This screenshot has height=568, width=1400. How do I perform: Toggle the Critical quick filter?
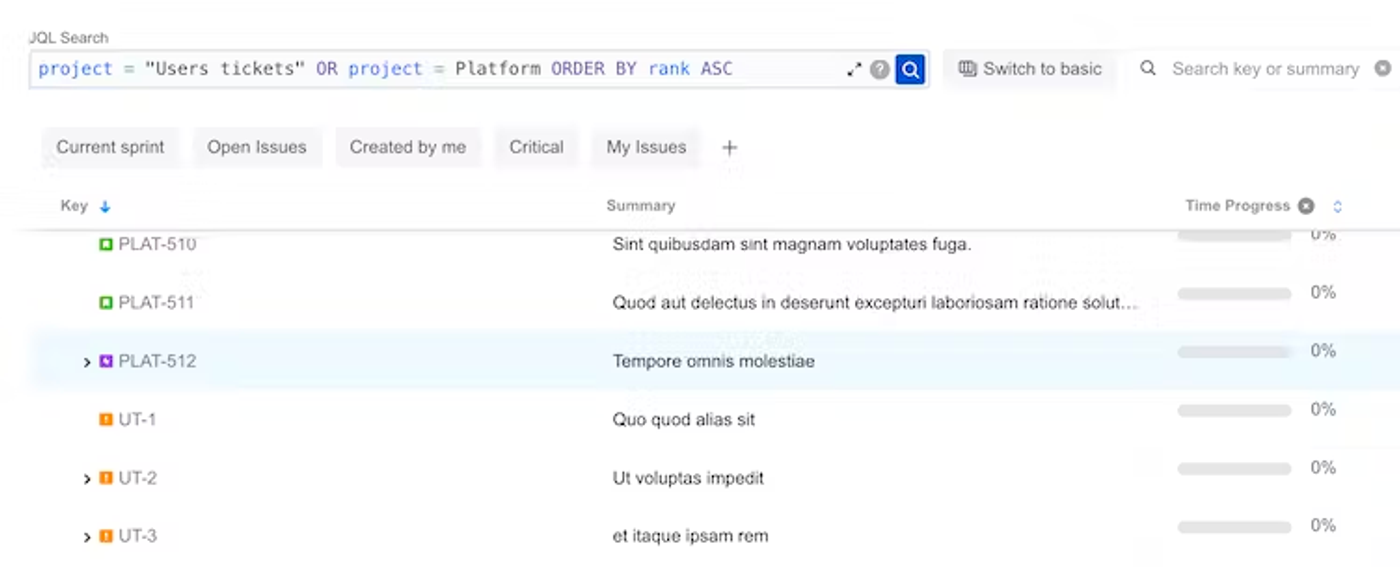click(536, 147)
